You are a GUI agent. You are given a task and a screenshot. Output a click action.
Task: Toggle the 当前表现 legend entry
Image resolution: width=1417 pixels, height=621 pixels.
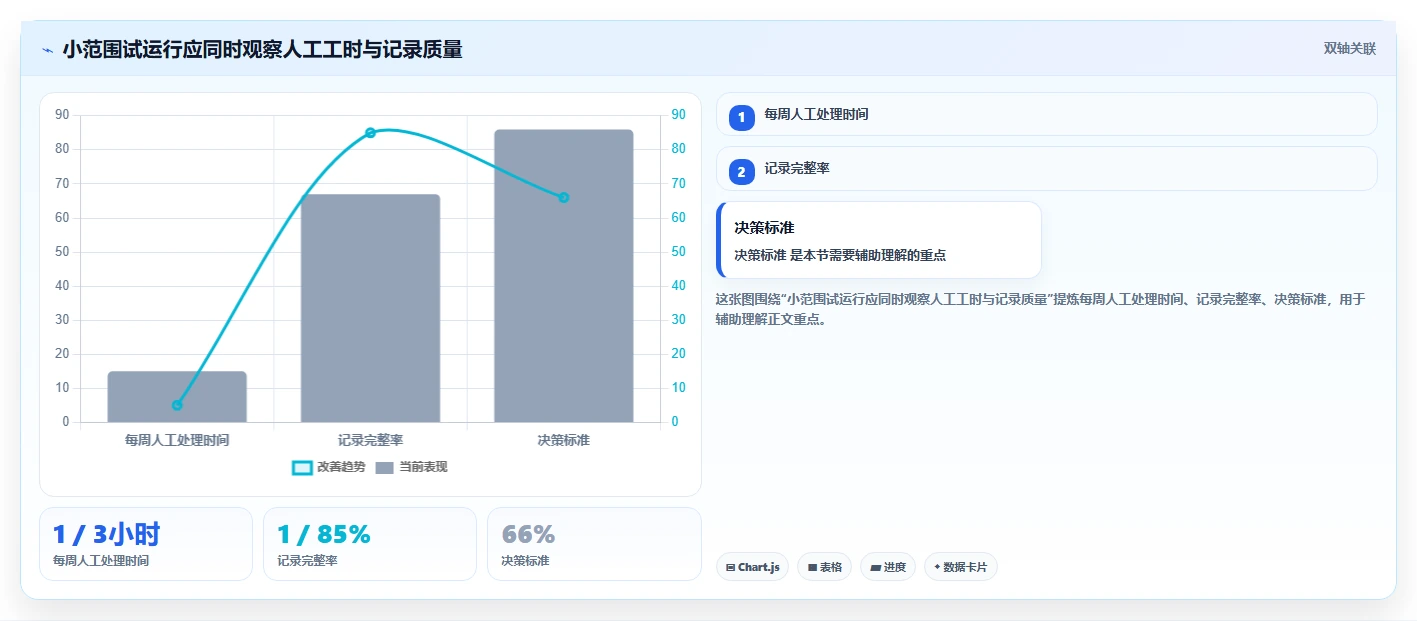pyautogui.click(x=411, y=467)
